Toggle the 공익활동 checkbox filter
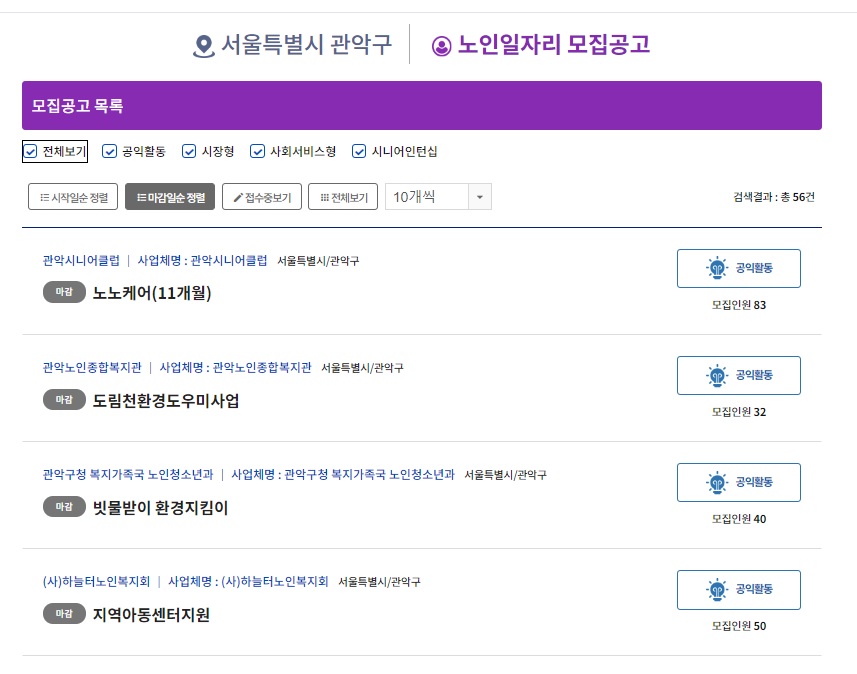 point(109,151)
